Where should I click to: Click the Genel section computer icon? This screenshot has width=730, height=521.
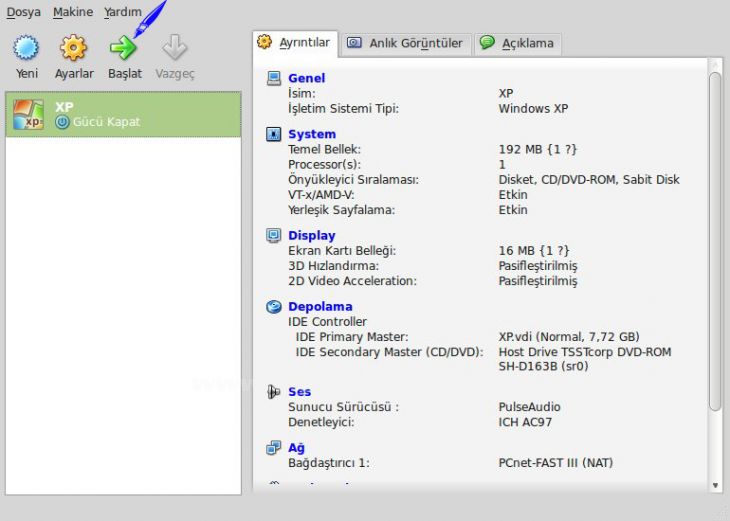274,78
